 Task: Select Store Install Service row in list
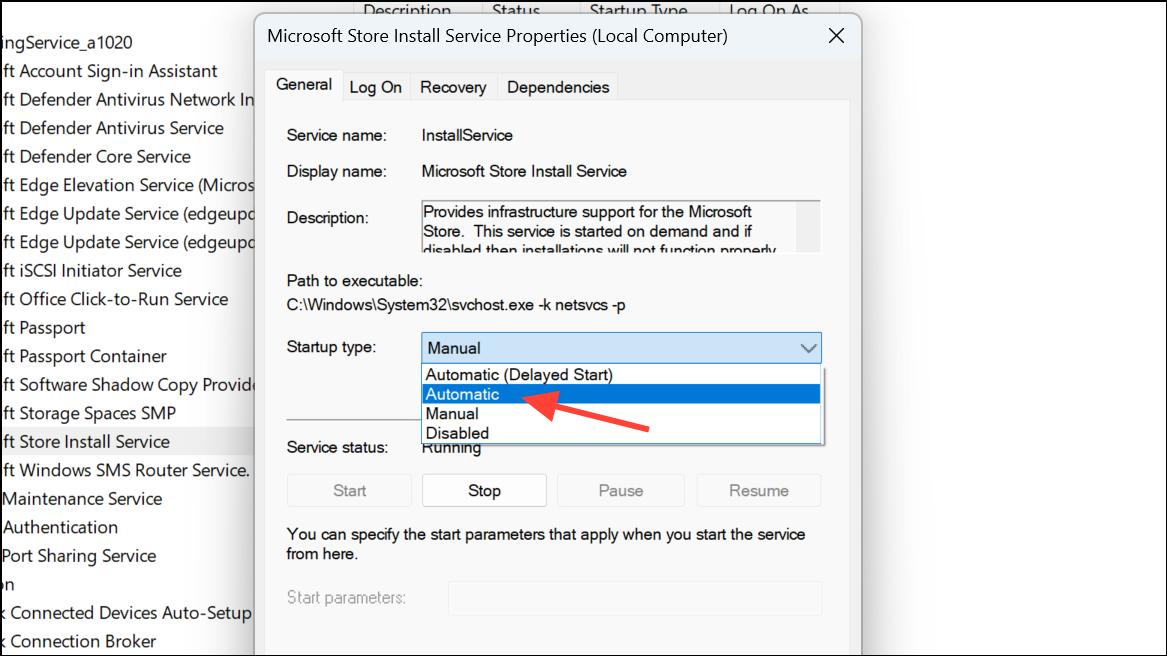coord(127,442)
